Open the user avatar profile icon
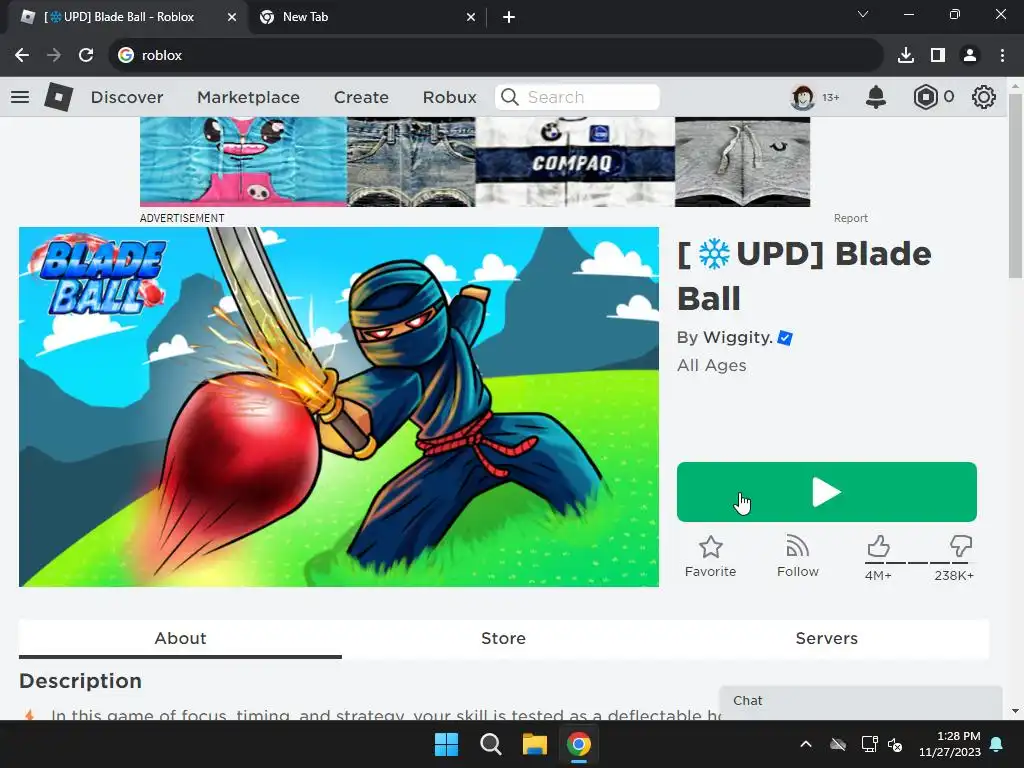The height and width of the screenshot is (768, 1024). (803, 97)
